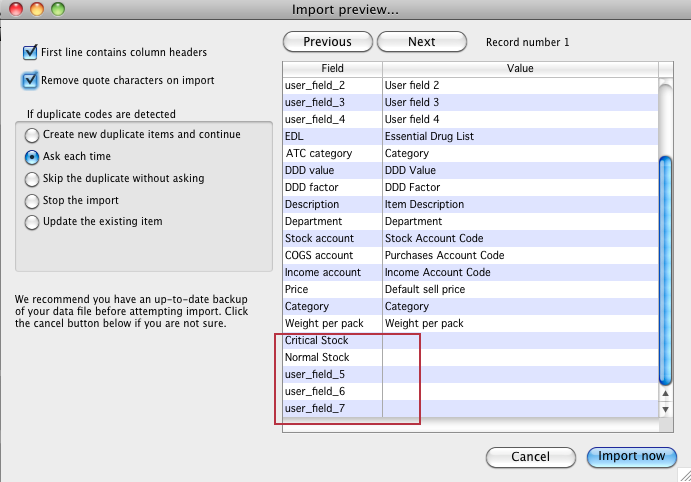
Task: Click the Import now button
Action: tap(632, 456)
